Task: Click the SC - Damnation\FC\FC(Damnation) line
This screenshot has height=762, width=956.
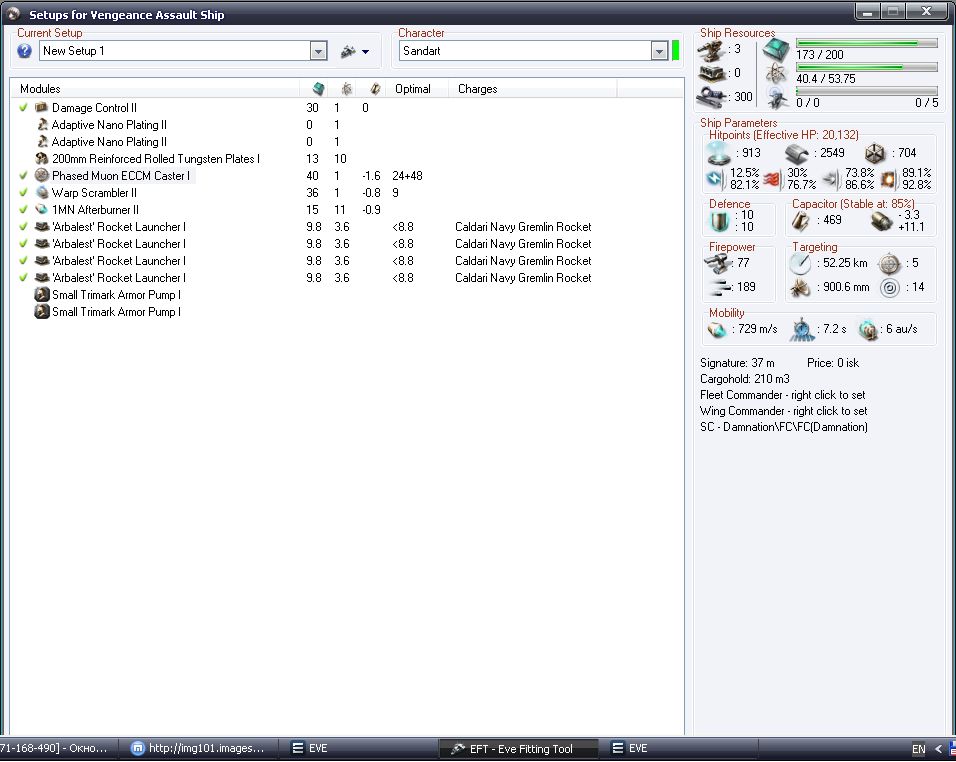Action: (x=783, y=427)
